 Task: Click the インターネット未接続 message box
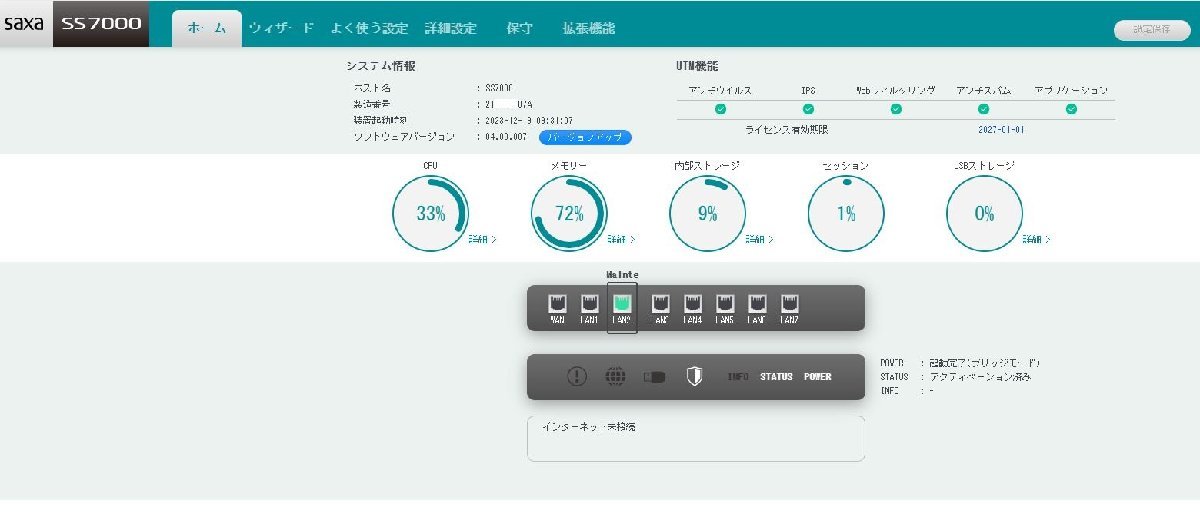[x=696, y=438]
